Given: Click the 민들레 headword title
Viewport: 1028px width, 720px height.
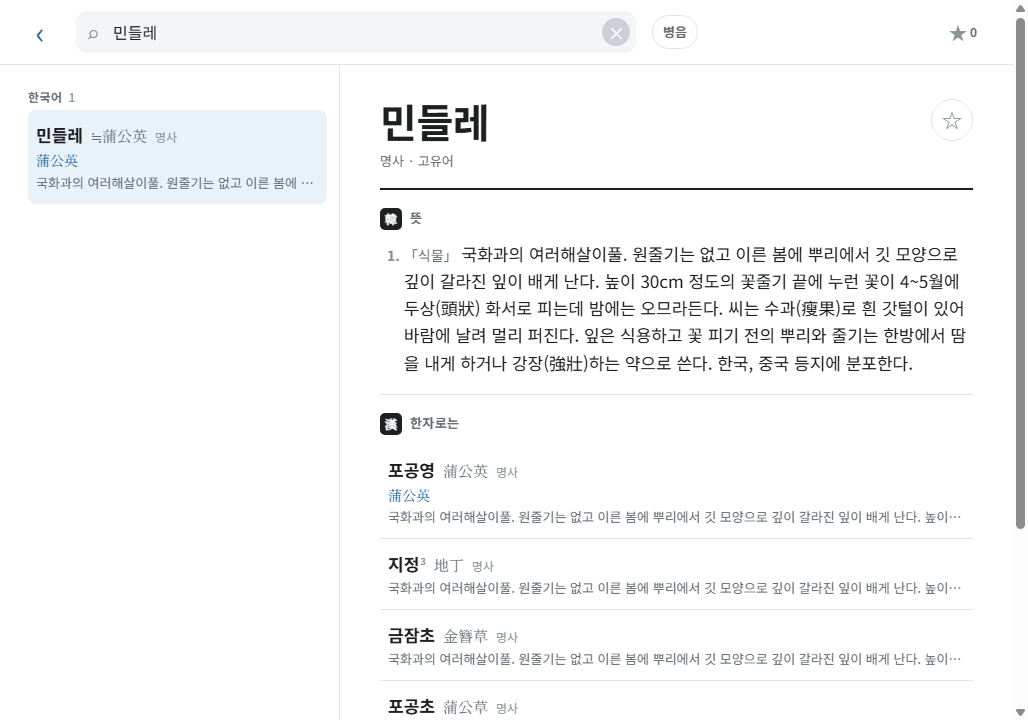Looking at the screenshot, I should click(x=435, y=123).
